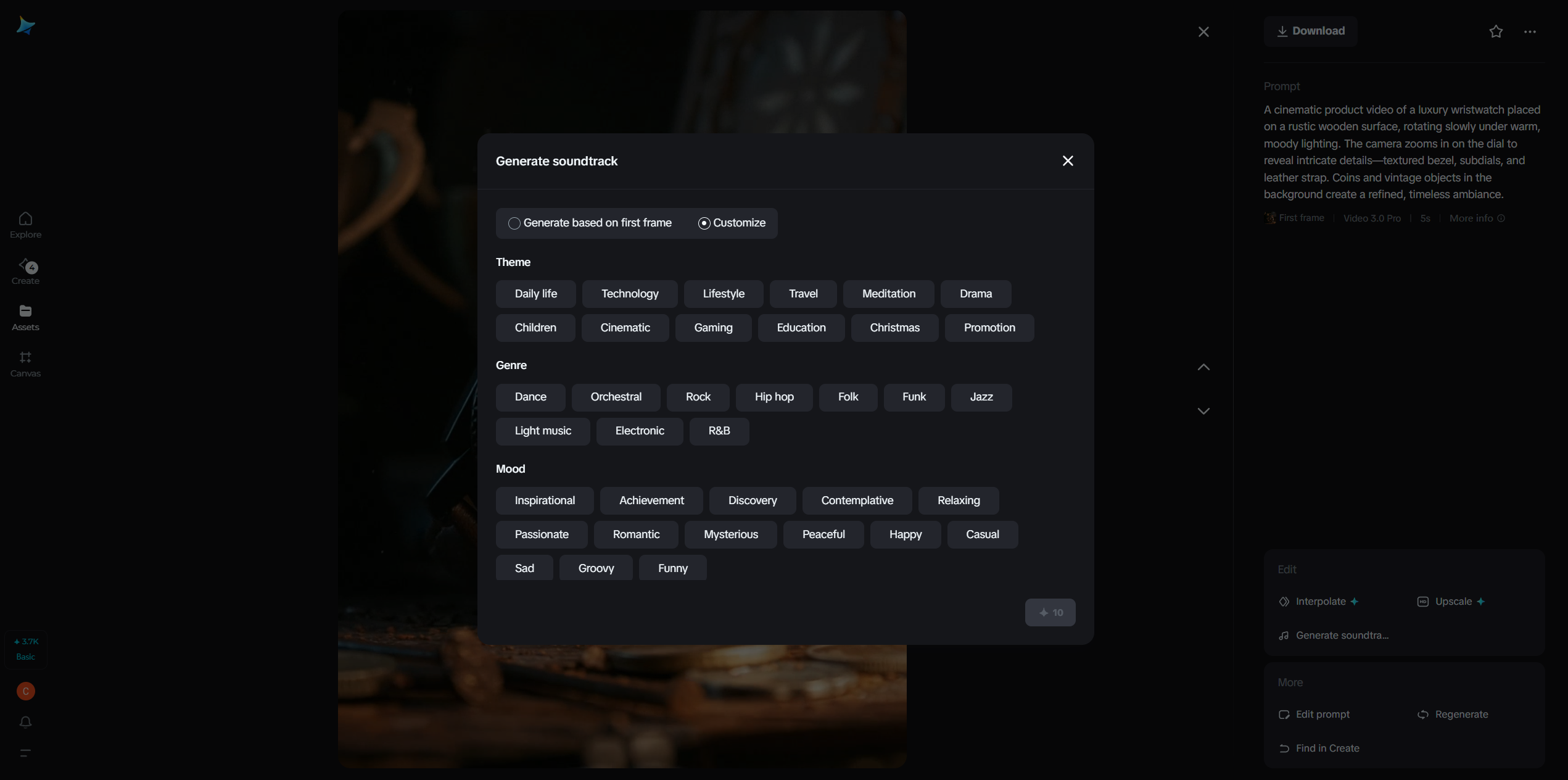Open the Canvas tool in sidebar
Screen dimensions: 1568x780
click(25, 364)
